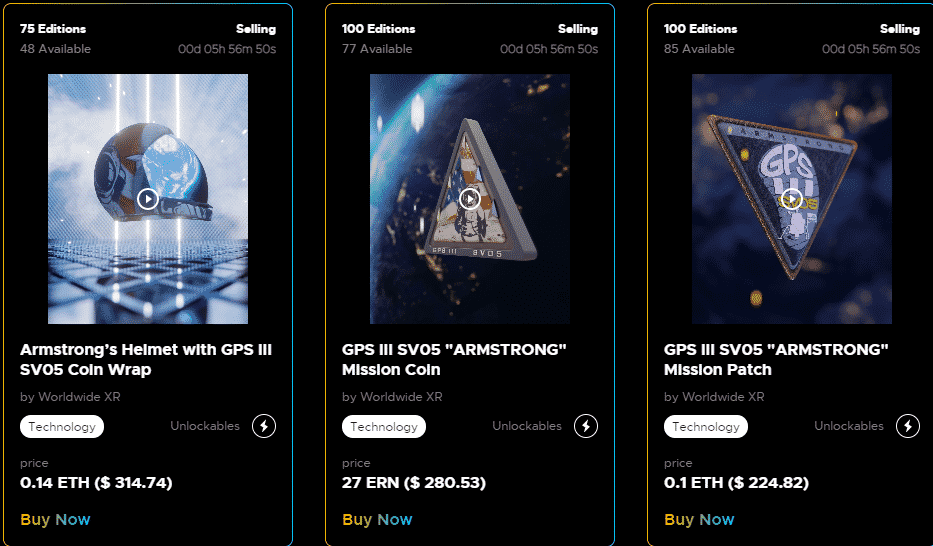Open the GPS III SV05 Mission Coin title

[454, 359]
